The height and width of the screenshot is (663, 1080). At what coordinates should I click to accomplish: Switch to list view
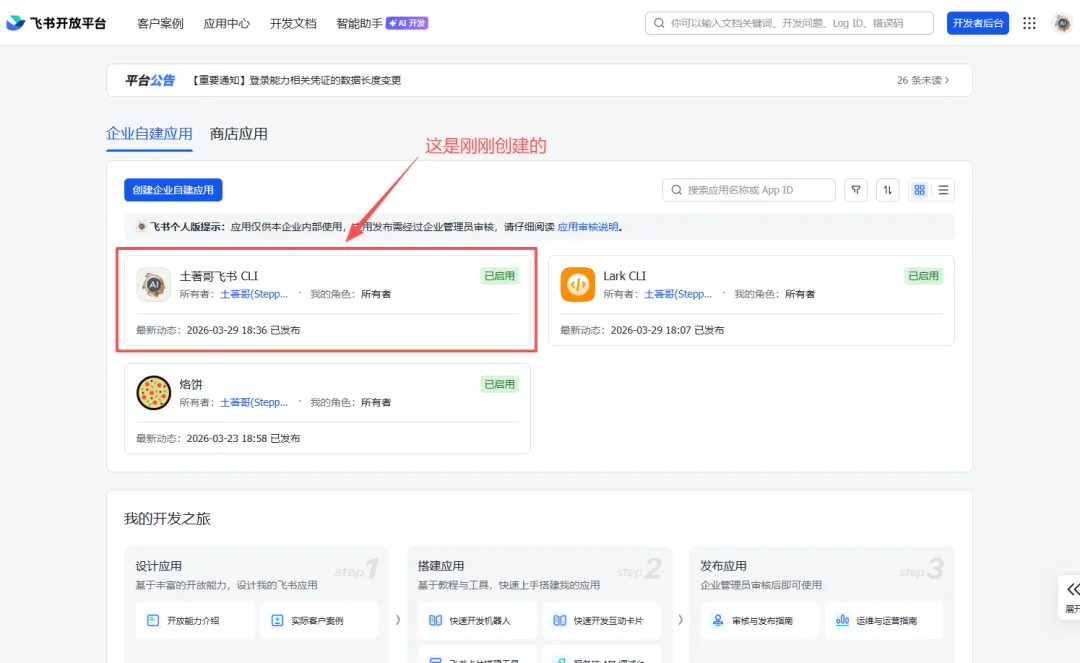point(944,190)
